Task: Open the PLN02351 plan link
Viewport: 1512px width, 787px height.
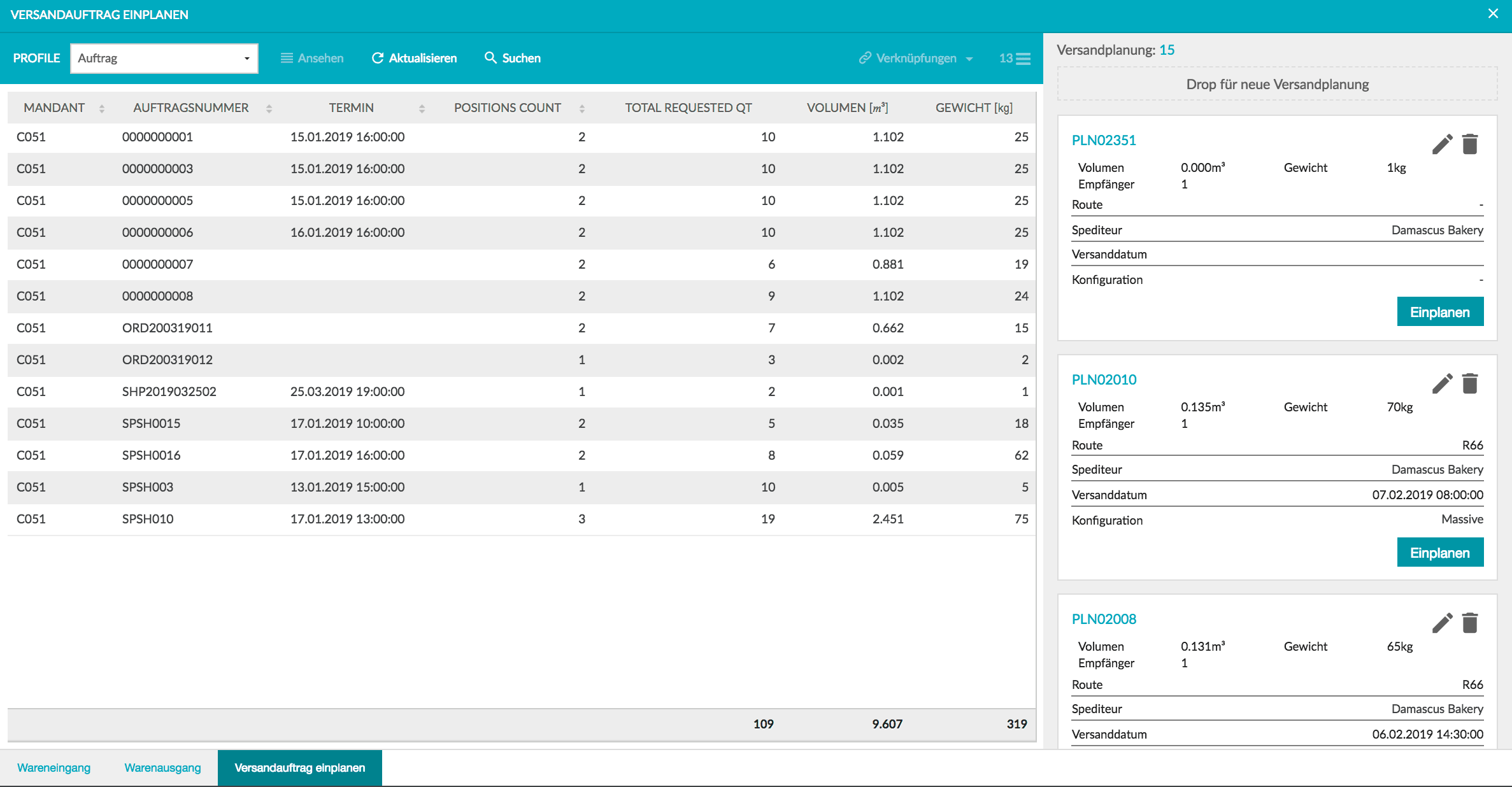Action: (1104, 140)
